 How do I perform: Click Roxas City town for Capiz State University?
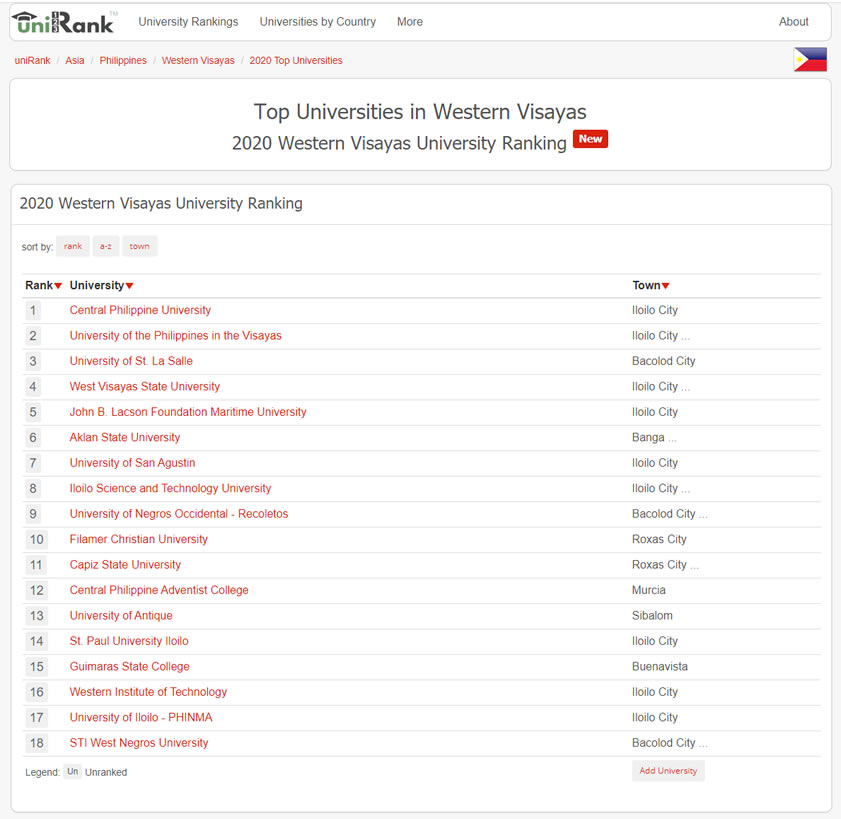(x=659, y=565)
